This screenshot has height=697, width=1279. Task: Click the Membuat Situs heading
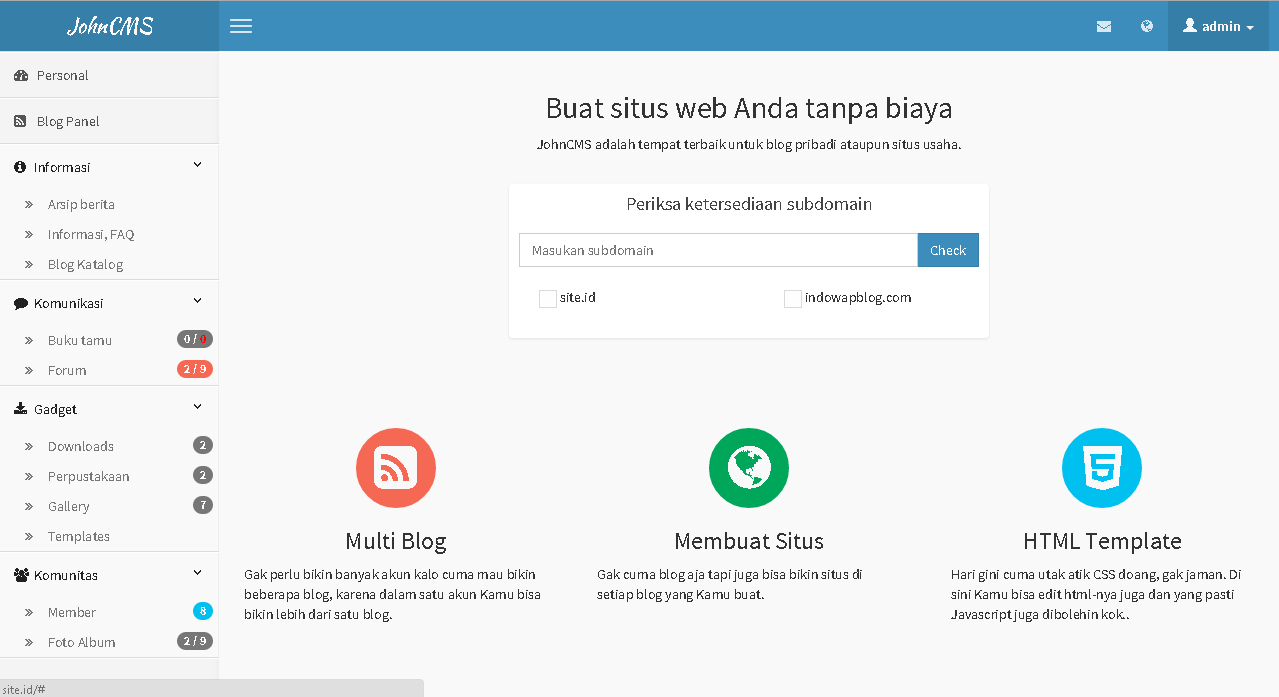coord(749,541)
